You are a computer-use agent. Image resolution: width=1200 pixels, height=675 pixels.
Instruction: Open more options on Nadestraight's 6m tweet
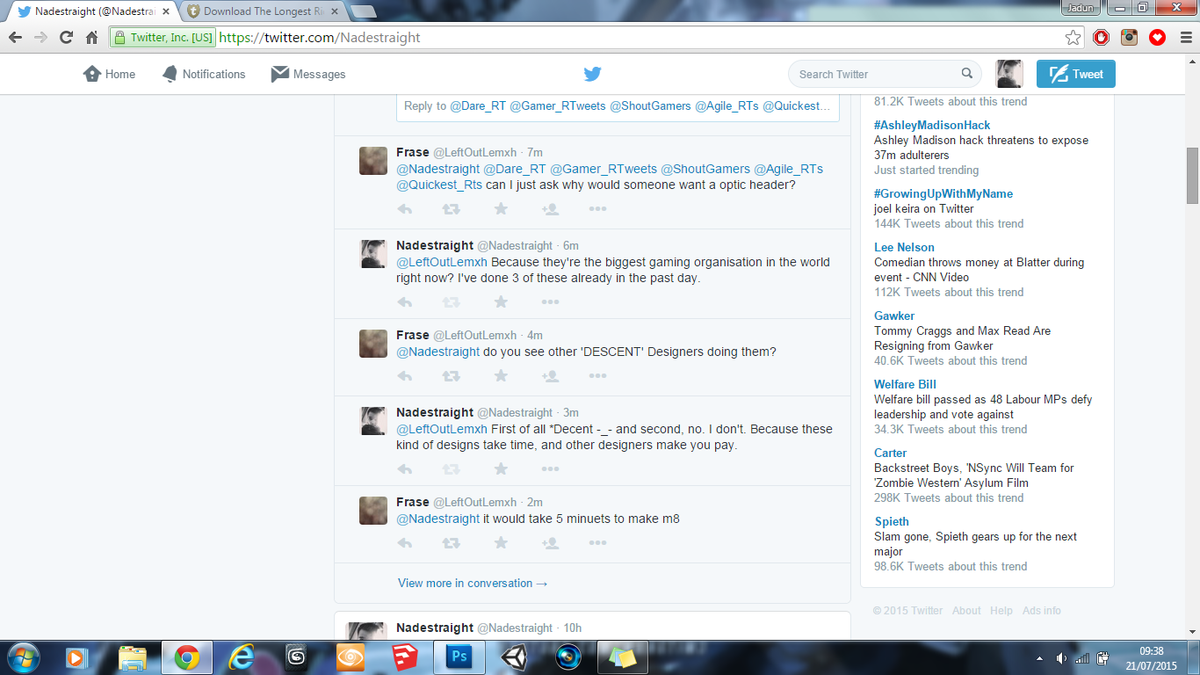coord(550,302)
